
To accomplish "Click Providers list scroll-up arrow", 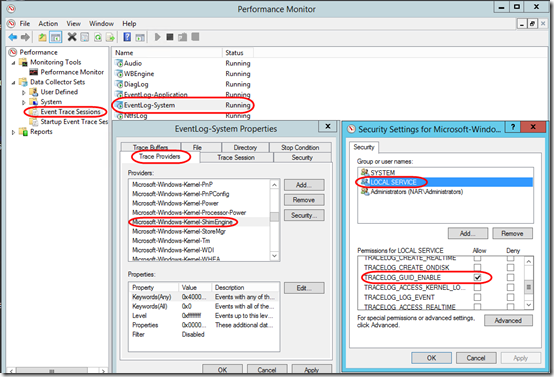I will click(x=275, y=185).
